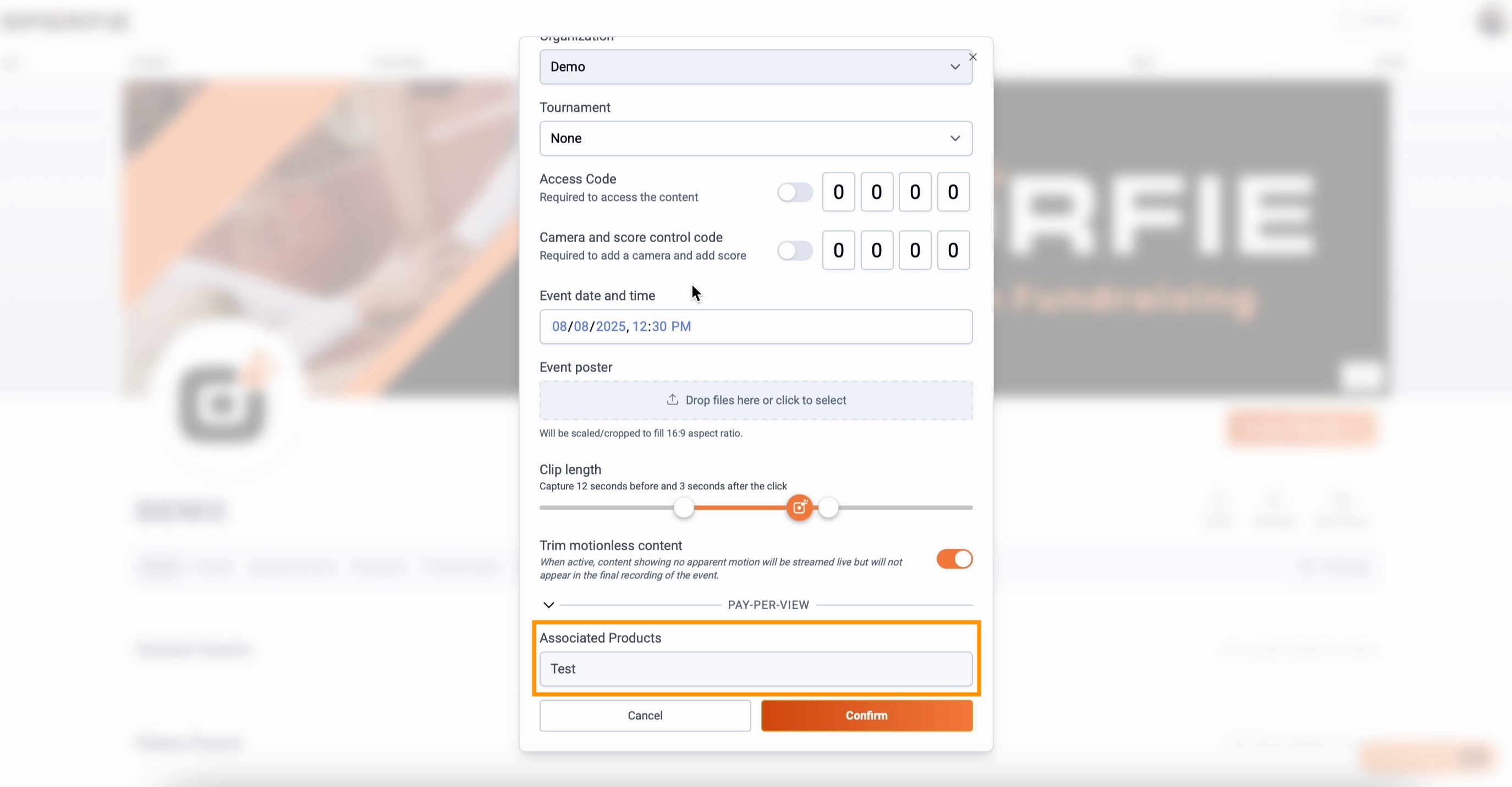Enable the Access Code toggle

795,193
